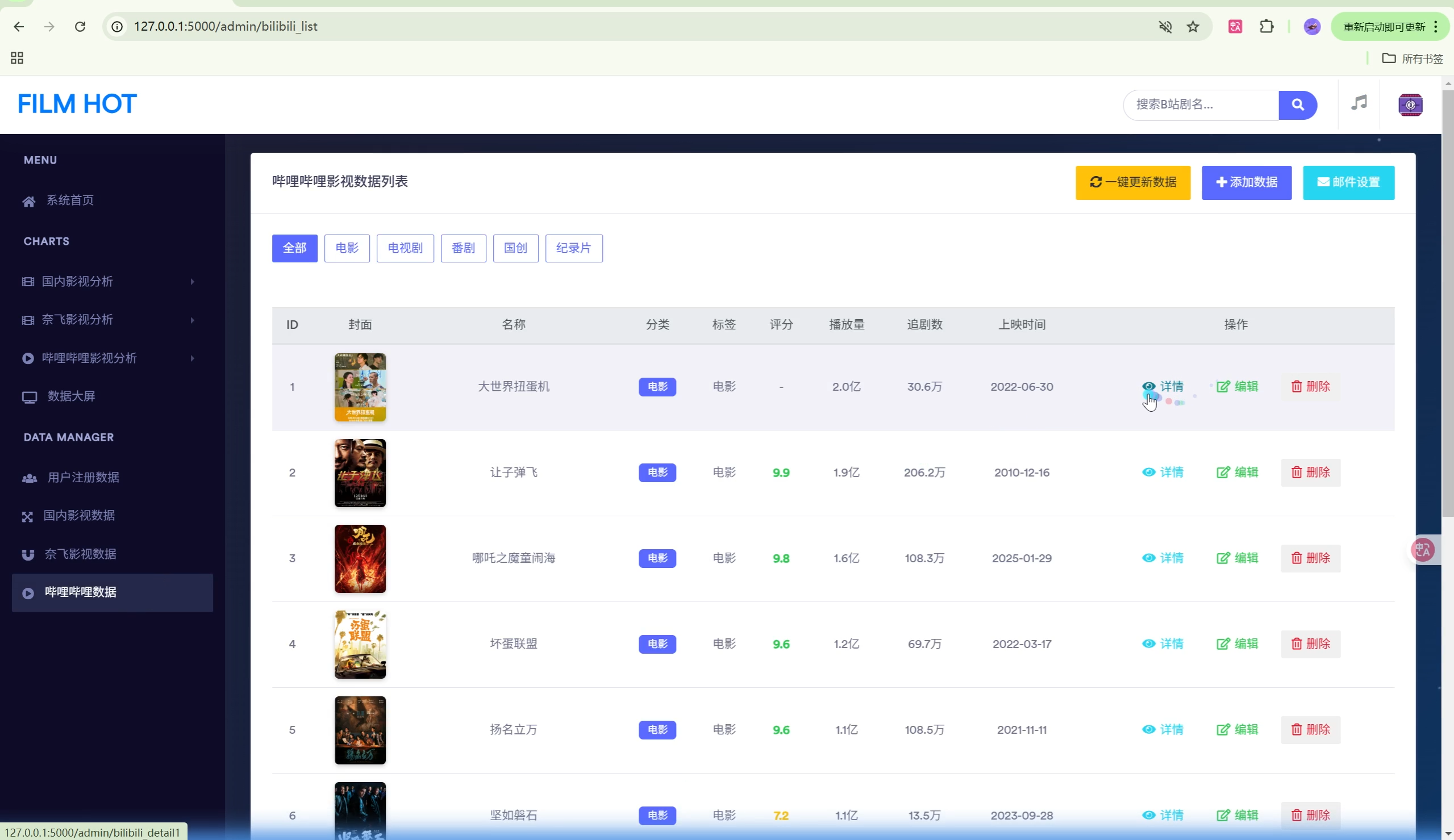View details of 让子弹飞 via eye icon
Image resolution: width=1454 pixels, height=840 pixels.
point(1148,472)
